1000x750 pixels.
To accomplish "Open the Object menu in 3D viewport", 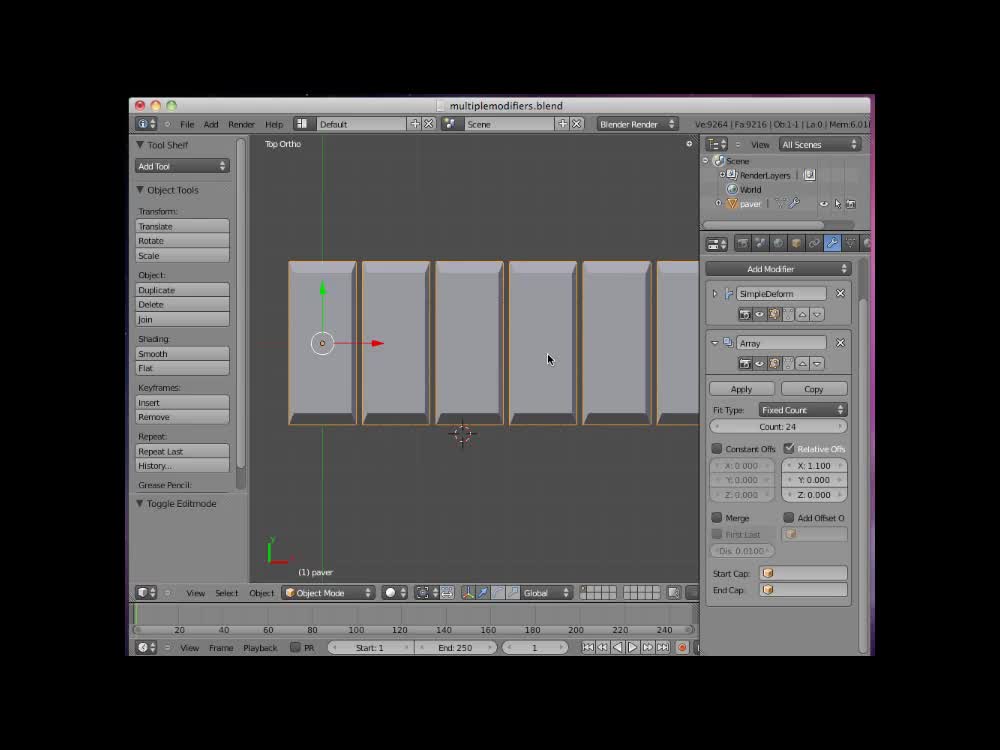I will pyautogui.click(x=261, y=592).
